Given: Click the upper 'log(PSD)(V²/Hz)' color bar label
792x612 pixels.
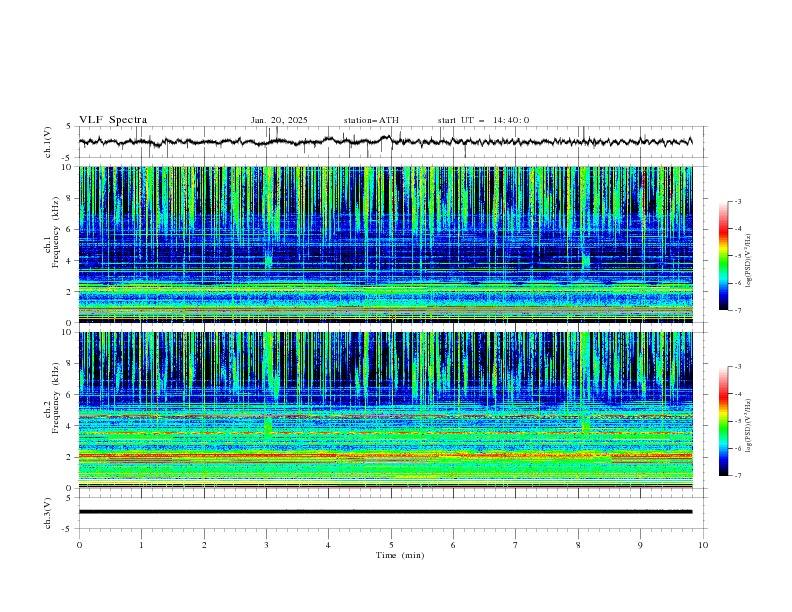Looking at the screenshot, I should [749, 261].
